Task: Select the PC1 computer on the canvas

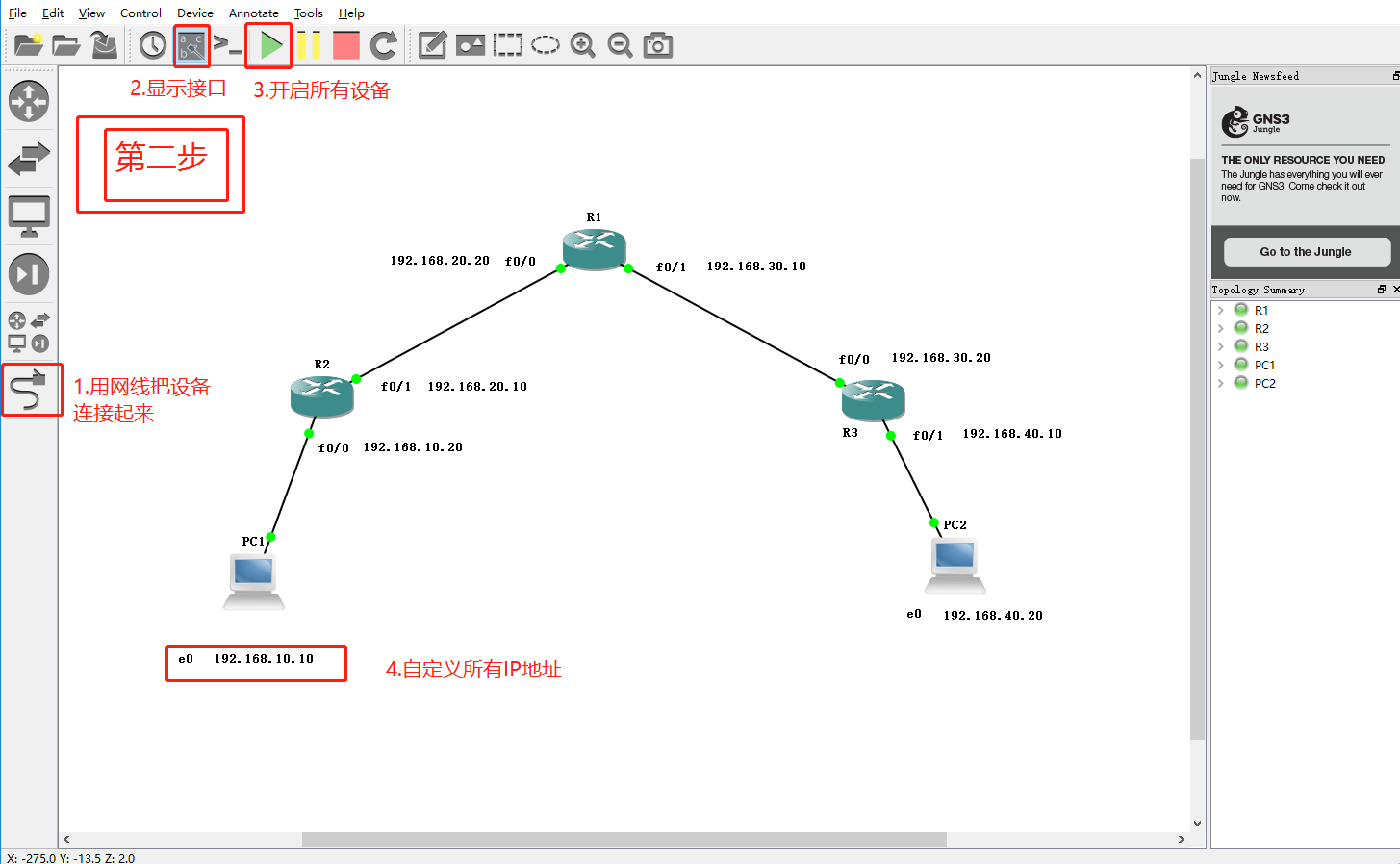Action: pos(254,582)
